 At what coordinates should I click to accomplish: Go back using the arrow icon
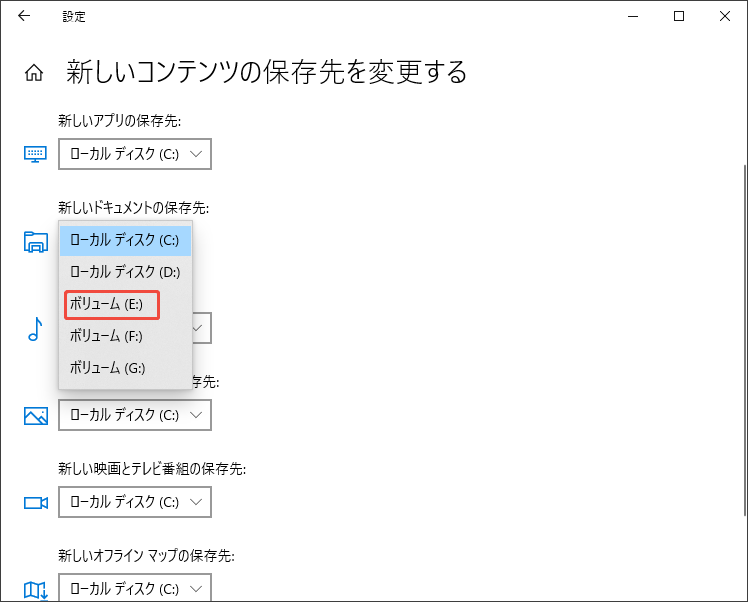coord(24,16)
